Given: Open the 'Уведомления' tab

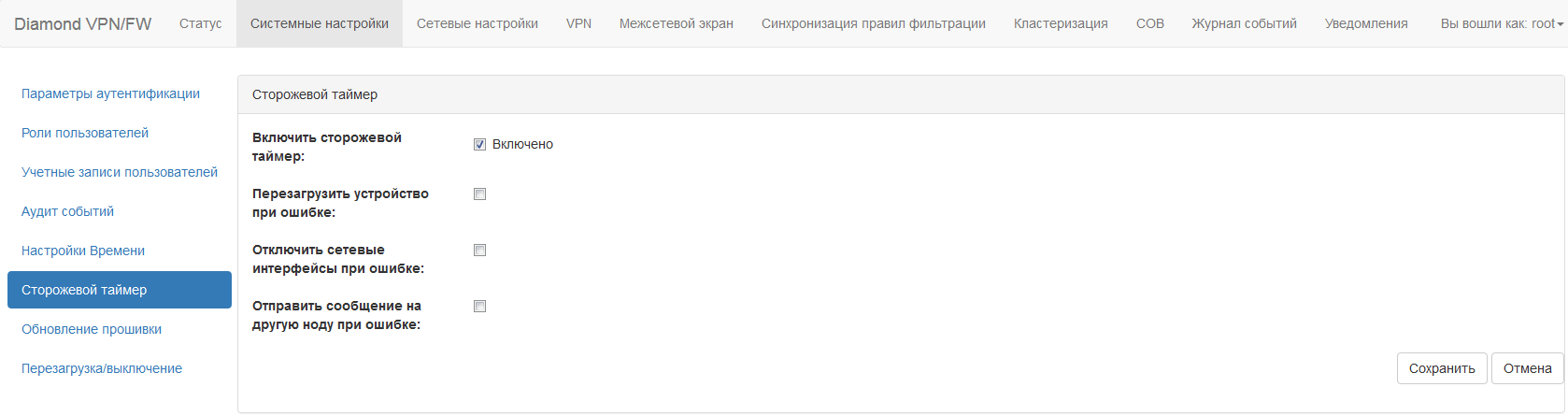Looking at the screenshot, I should (1365, 23).
